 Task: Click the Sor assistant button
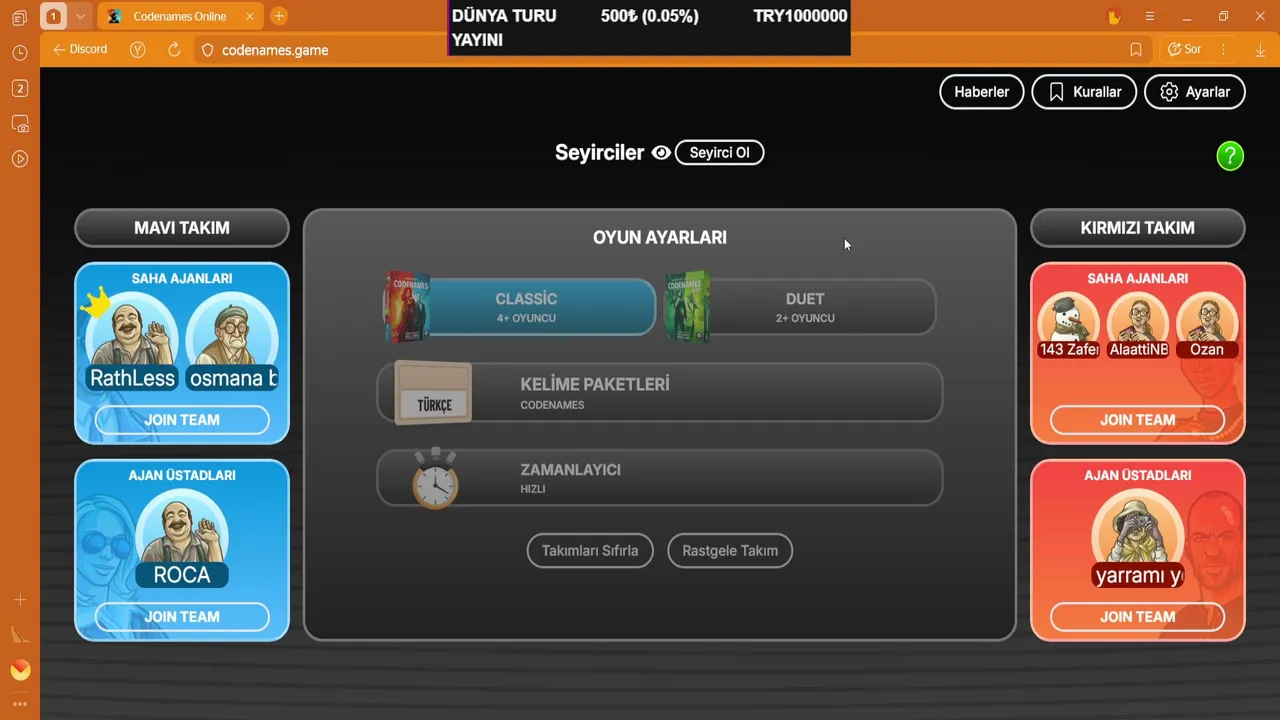pyautogui.click(x=1184, y=50)
